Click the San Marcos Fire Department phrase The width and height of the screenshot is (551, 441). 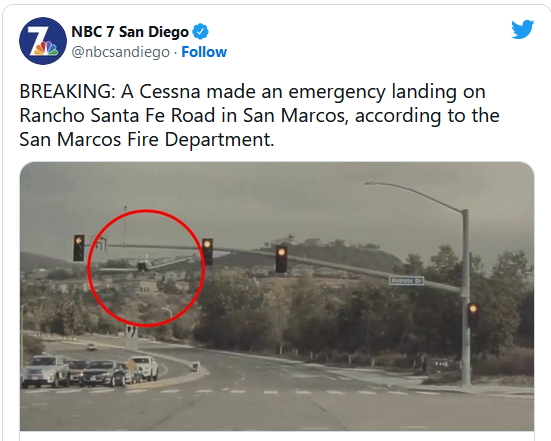point(146,139)
